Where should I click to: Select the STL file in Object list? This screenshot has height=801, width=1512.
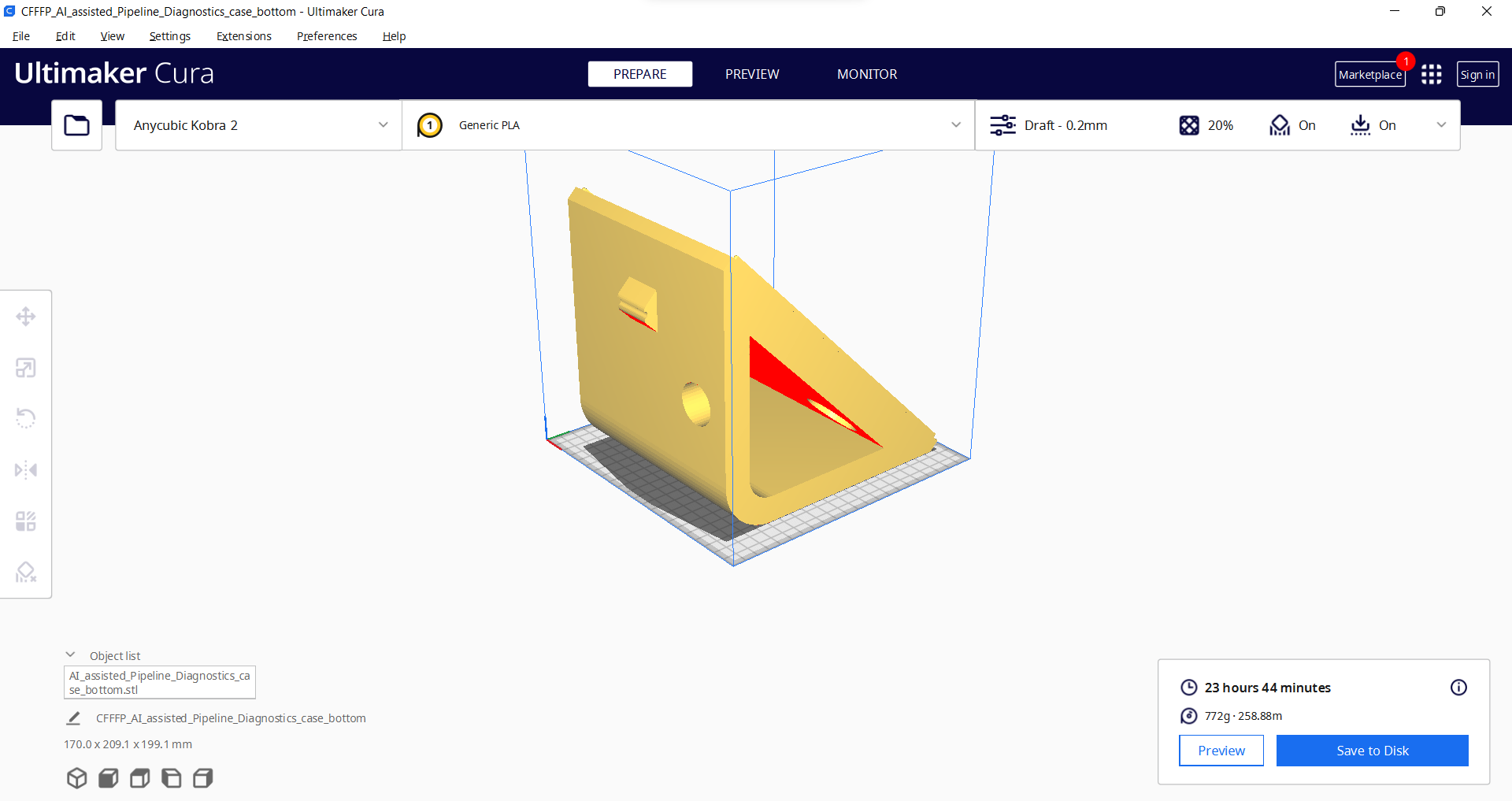[x=160, y=683]
